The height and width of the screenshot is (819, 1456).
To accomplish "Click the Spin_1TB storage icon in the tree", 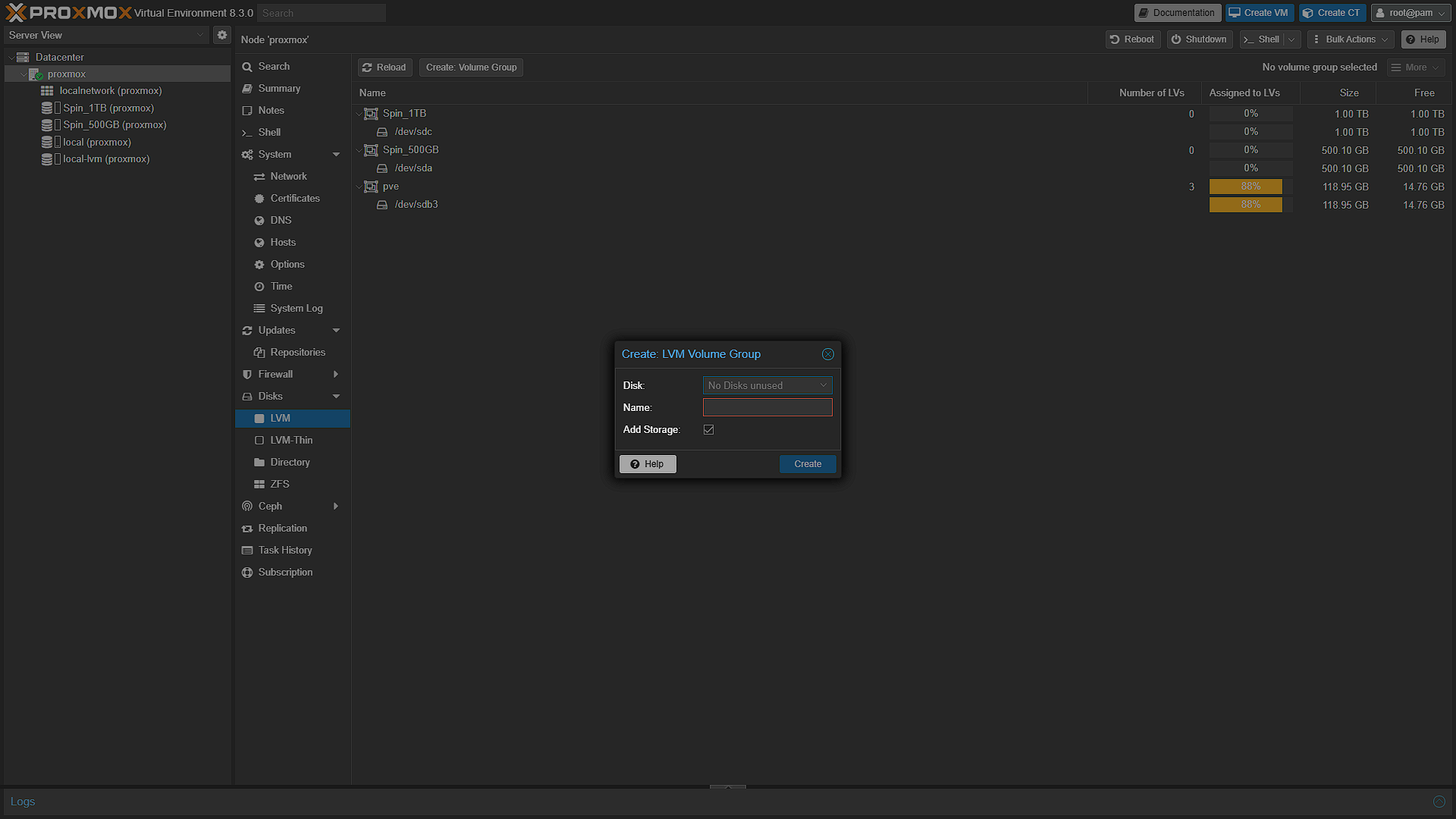I will click(47, 108).
